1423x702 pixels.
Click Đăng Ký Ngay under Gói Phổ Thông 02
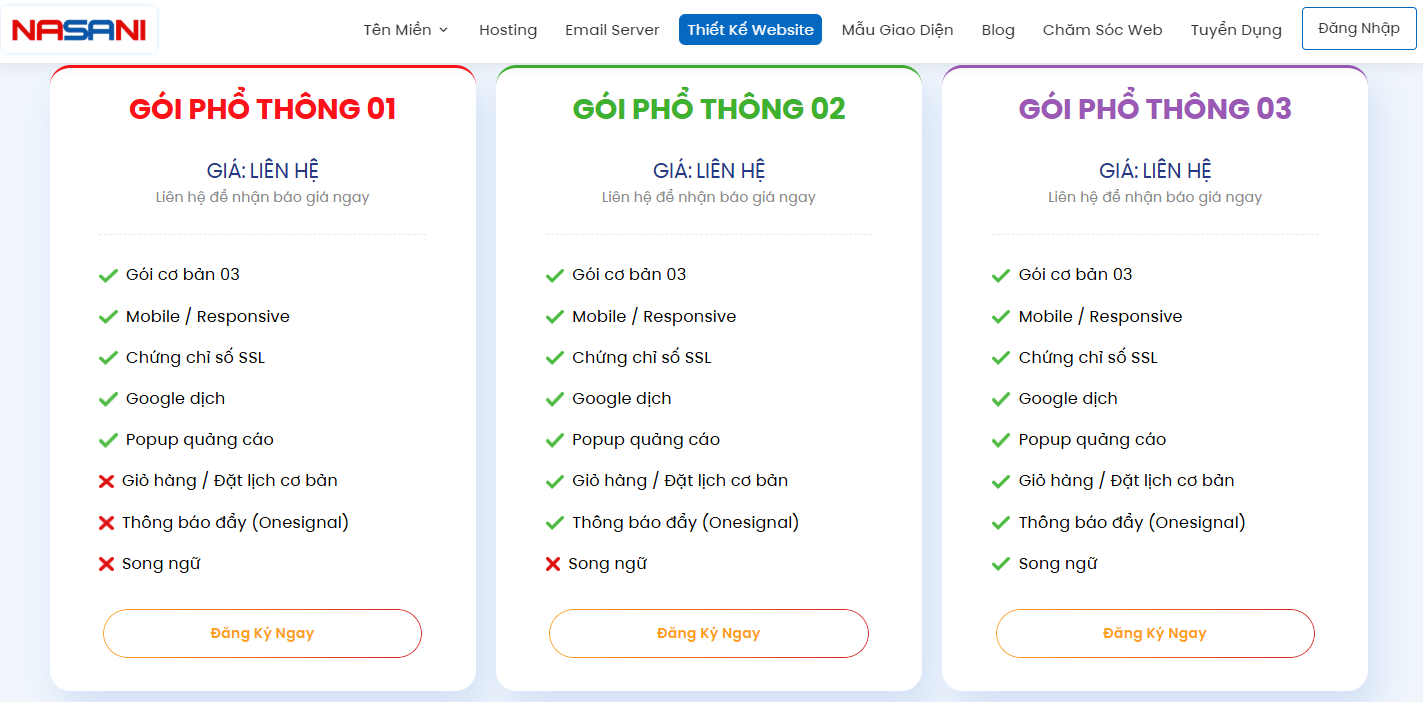(x=708, y=633)
